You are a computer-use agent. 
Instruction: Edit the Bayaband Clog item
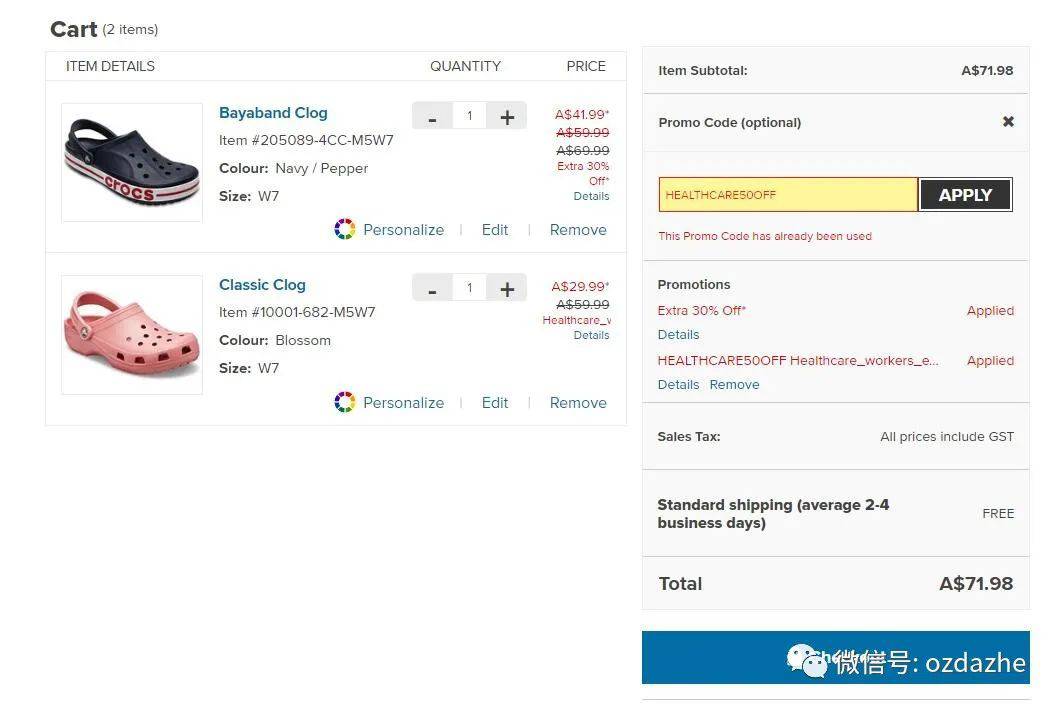pyautogui.click(x=495, y=230)
